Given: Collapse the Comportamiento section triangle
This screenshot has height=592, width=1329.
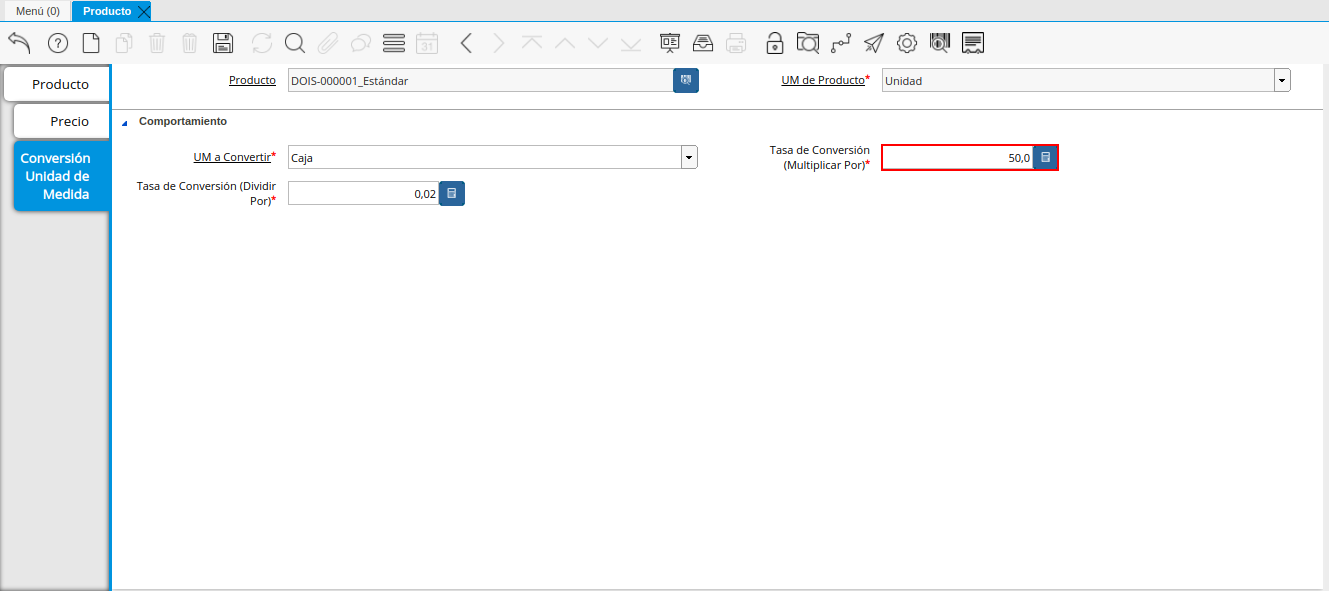Looking at the screenshot, I should [125, 123].
